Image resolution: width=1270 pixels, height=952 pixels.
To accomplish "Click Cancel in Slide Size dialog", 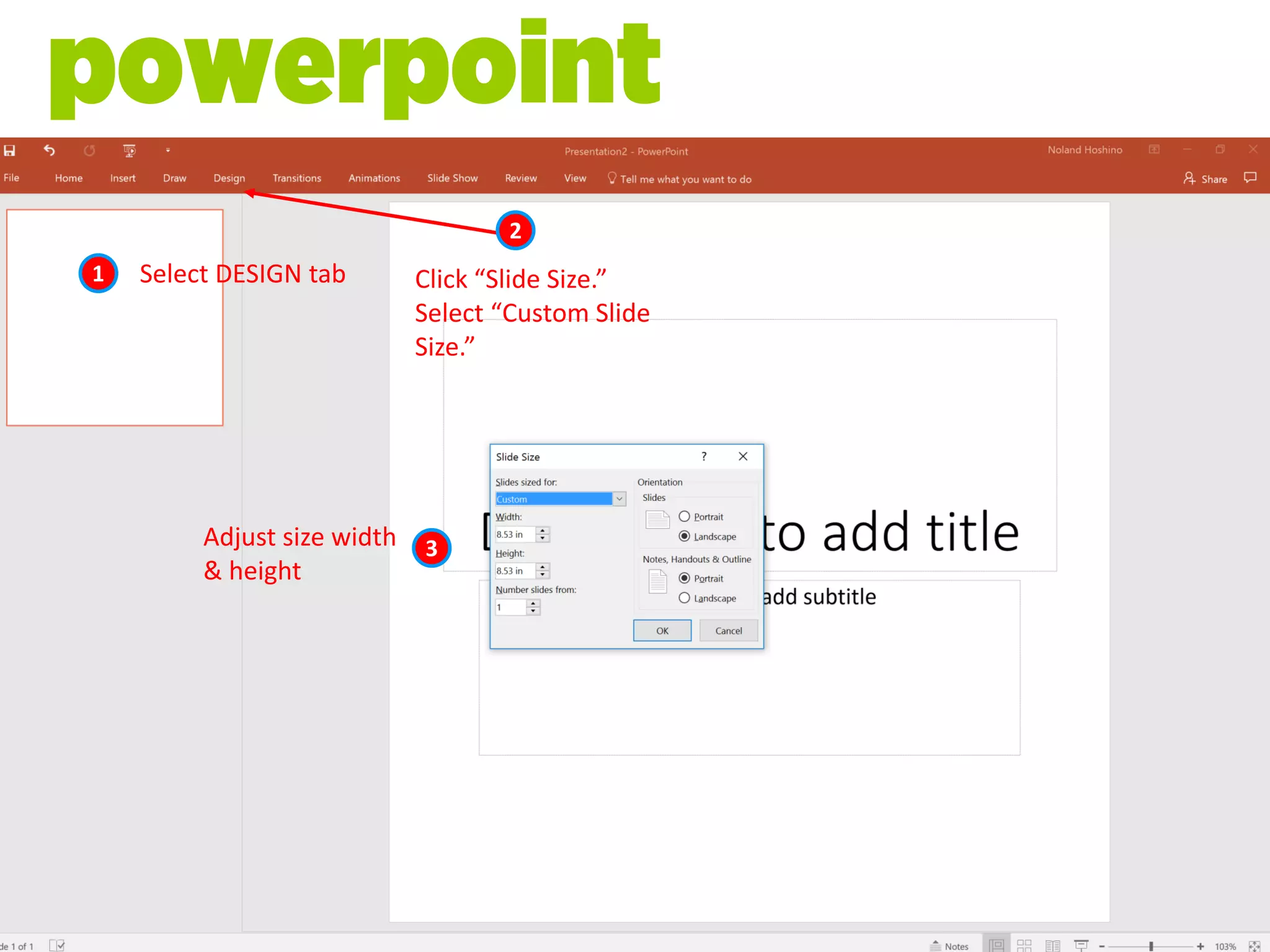I will 729,630.
